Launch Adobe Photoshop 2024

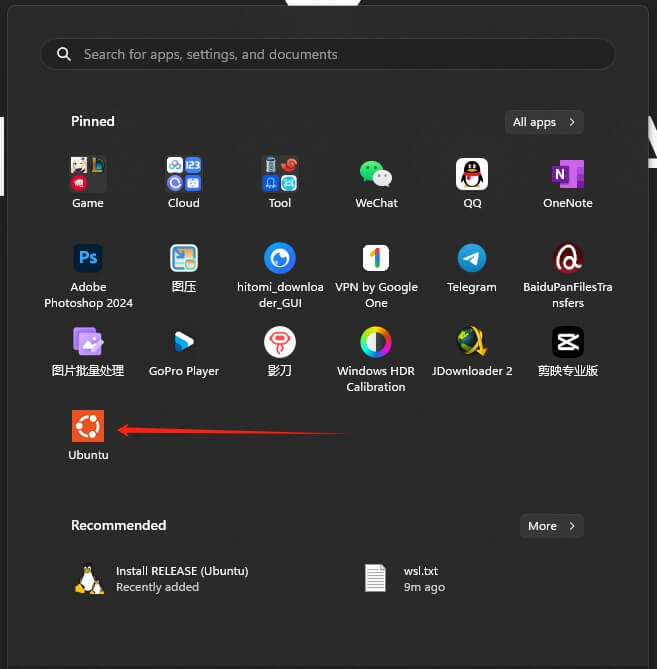[x=88, y=276]
